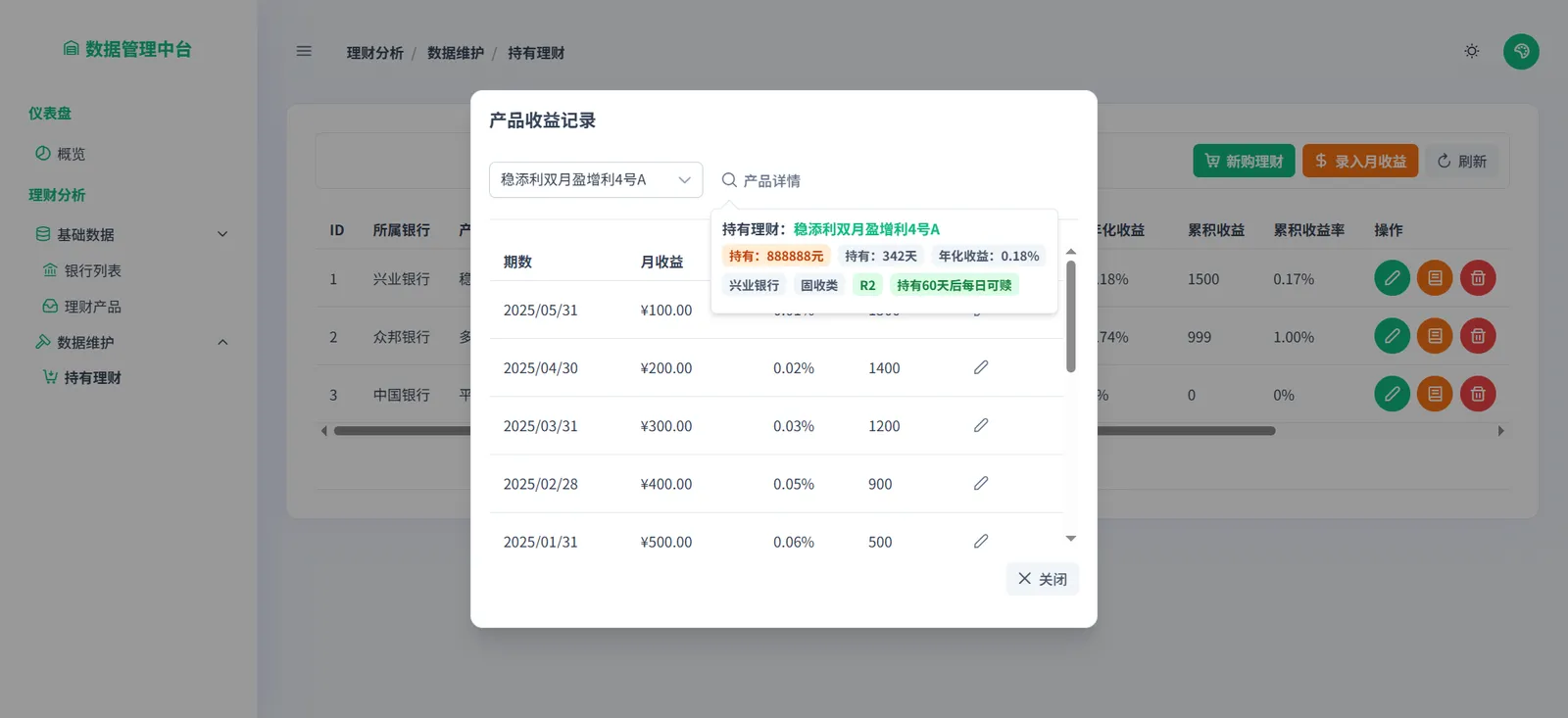Click the table horizontal scrollbar right arrow
The image size is (1568, 718).
[1500, 431]
